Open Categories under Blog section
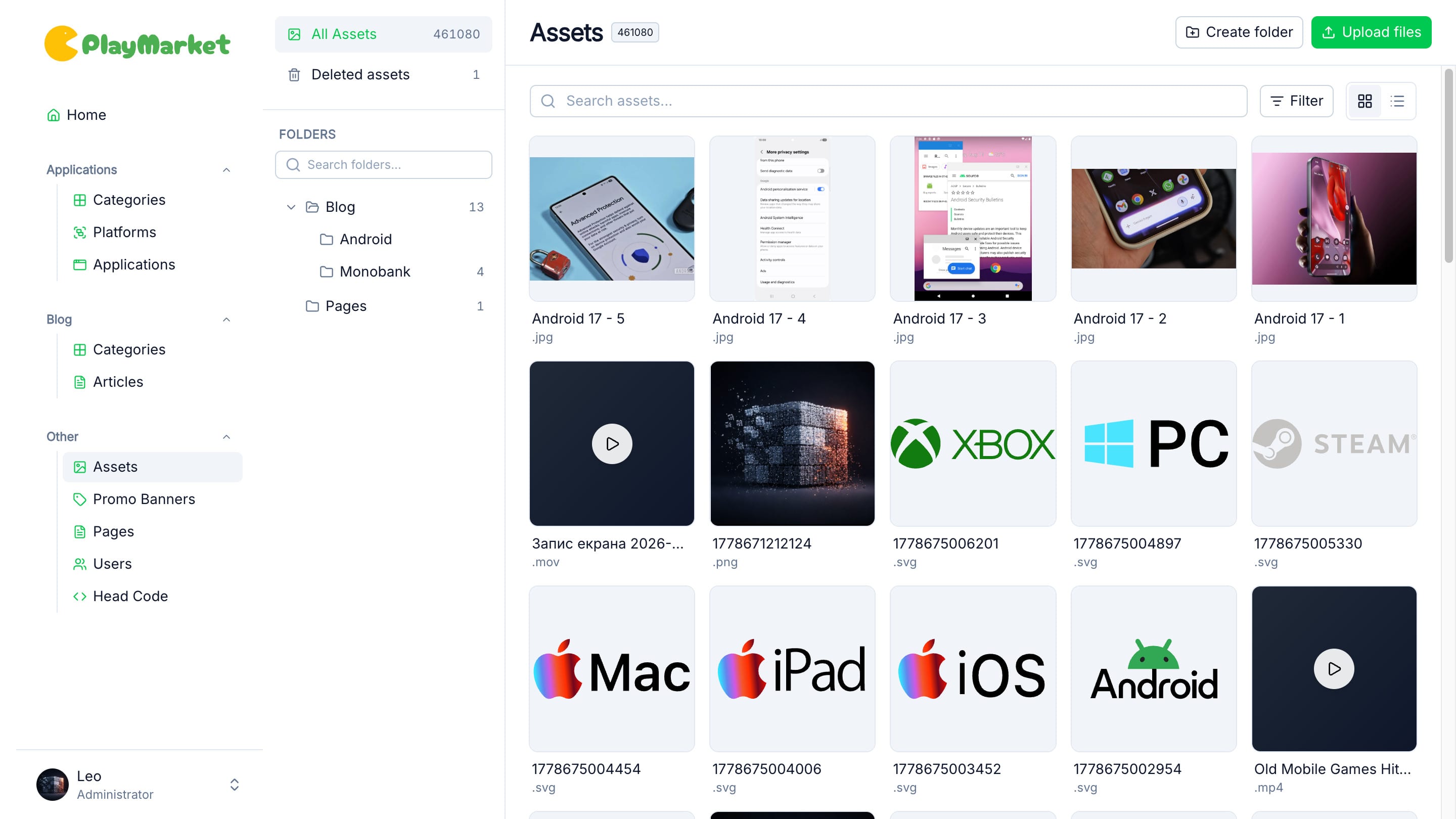This screenshot has width=1456, height=819. pyautogui.click(x=153, y=349)
